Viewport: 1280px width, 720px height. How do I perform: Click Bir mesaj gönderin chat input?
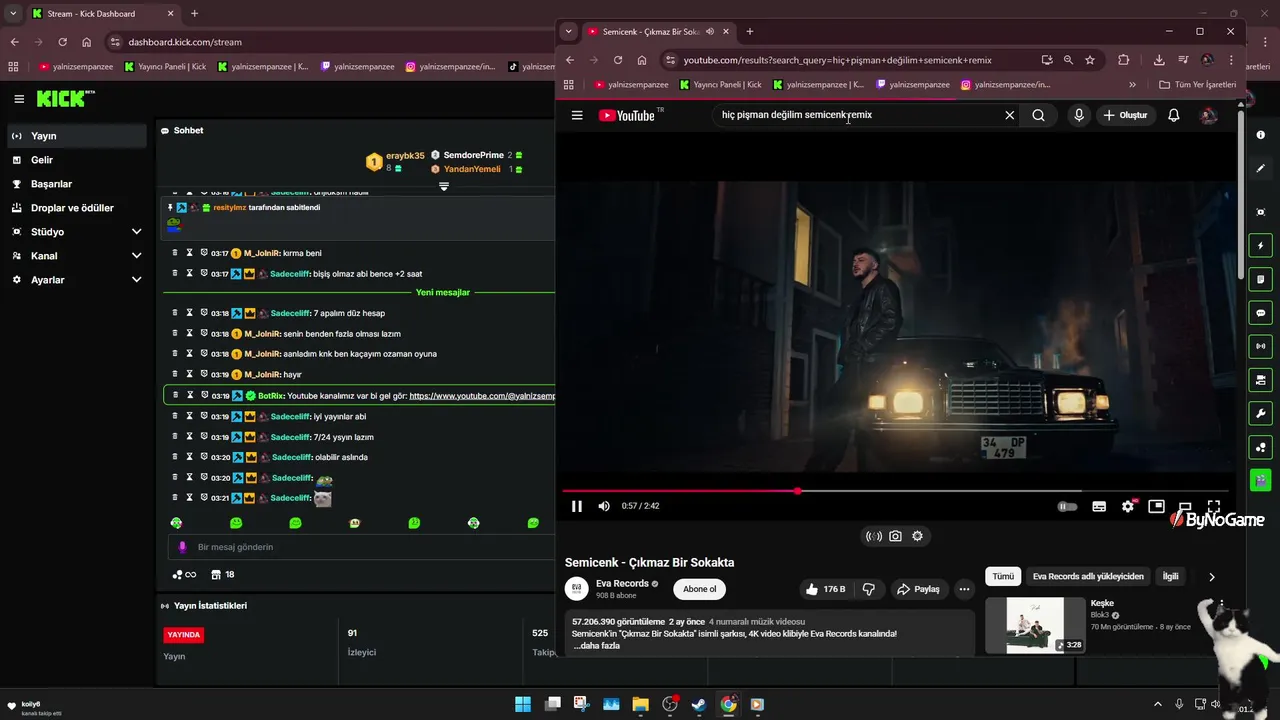(x=362, y=547)
